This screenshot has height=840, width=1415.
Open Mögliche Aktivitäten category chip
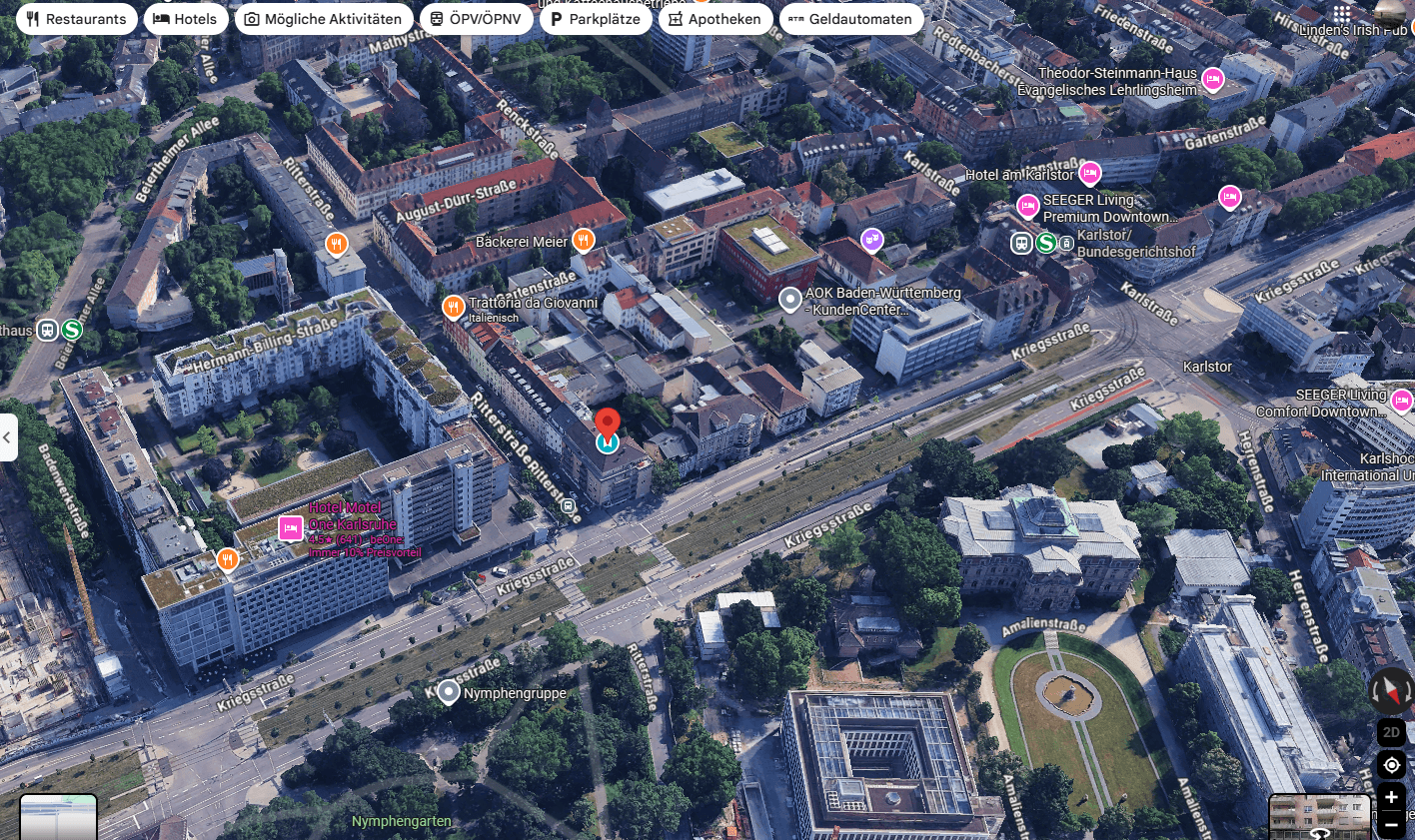324,19
